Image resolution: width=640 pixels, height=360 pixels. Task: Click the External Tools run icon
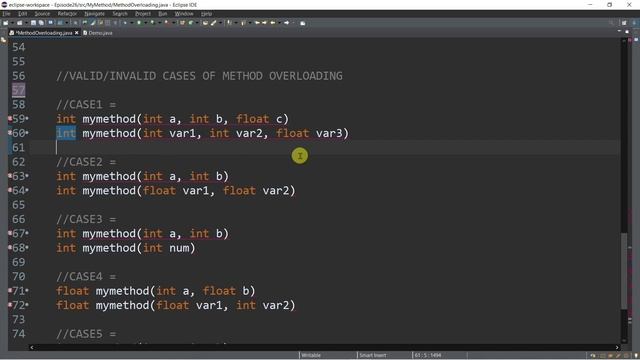167,23
